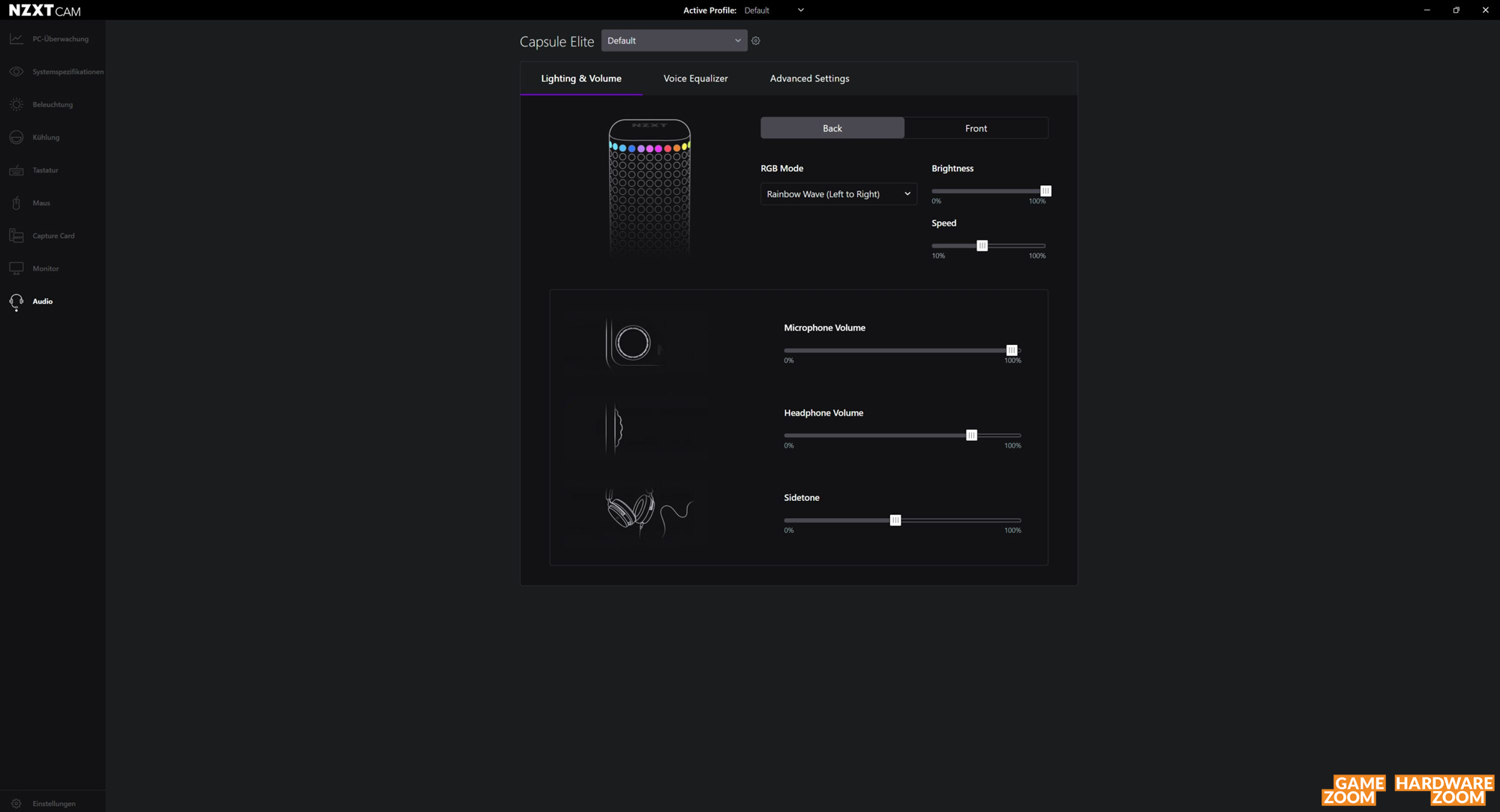Open the Audio sidebar label
This screenshot has height=812, width=1500.
(x=43, y=301)
